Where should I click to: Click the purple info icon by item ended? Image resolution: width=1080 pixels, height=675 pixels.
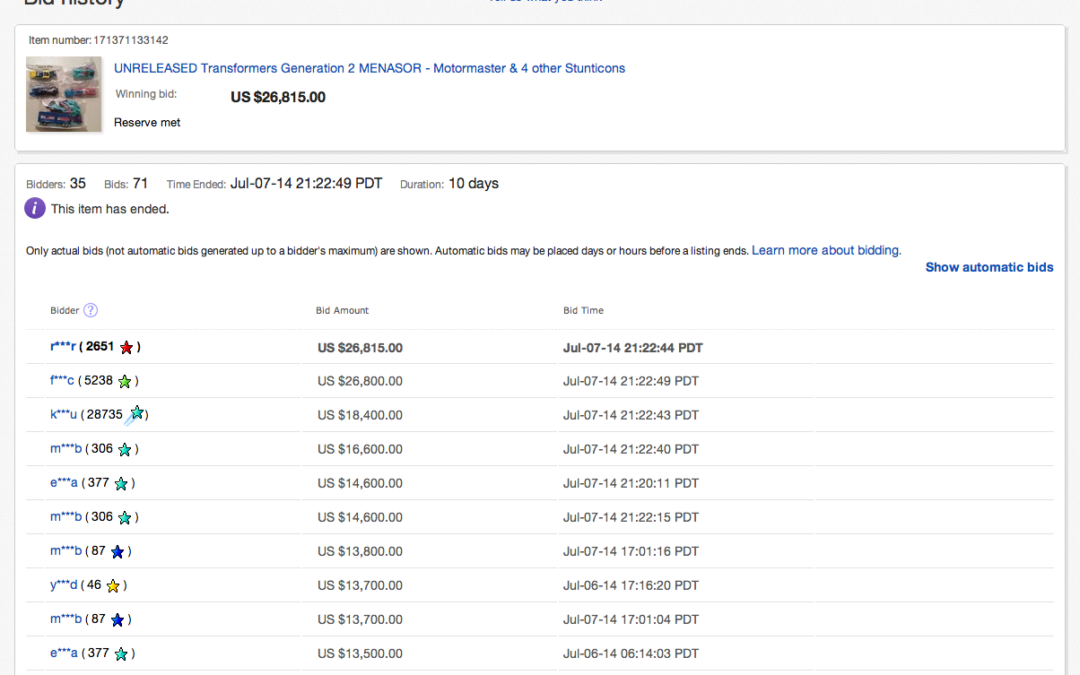tap(35, 208)
